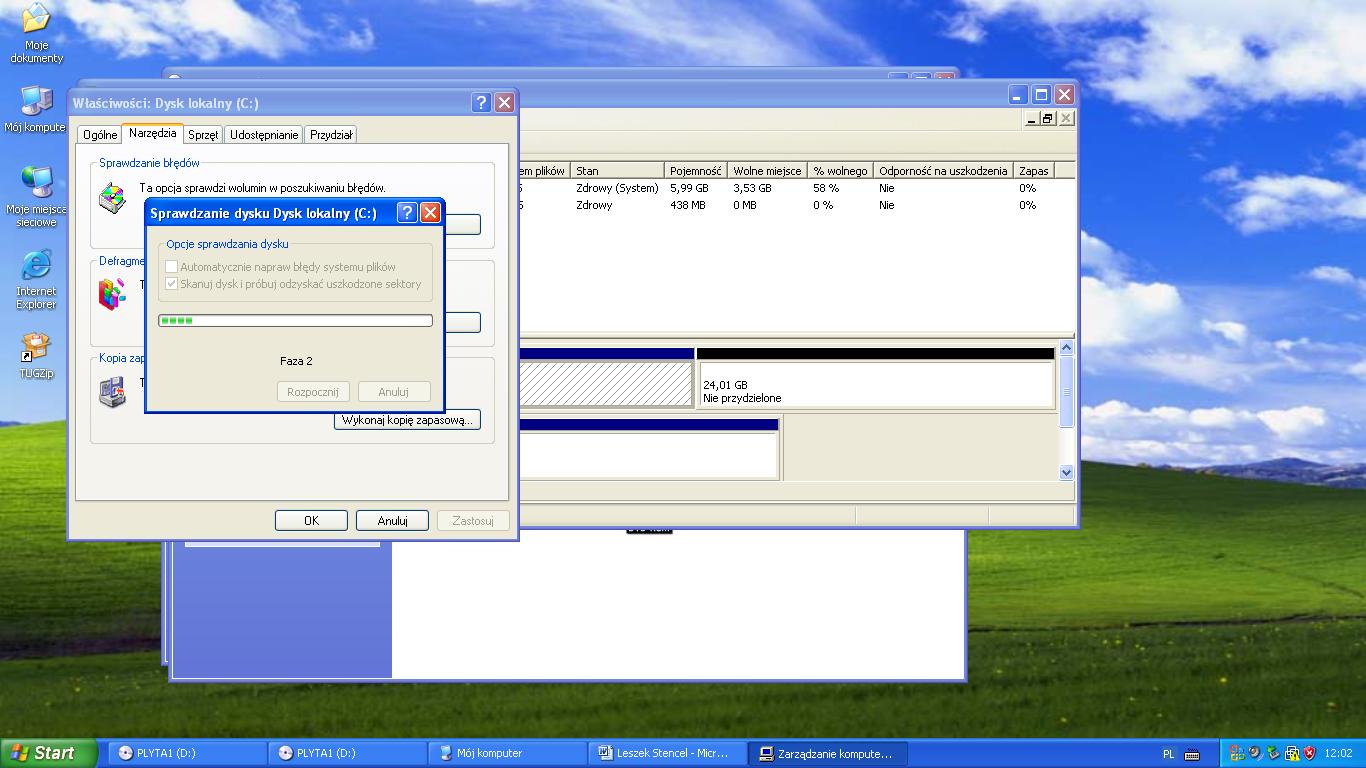Select the Zdrowy (System) volume row

(797, 188)
